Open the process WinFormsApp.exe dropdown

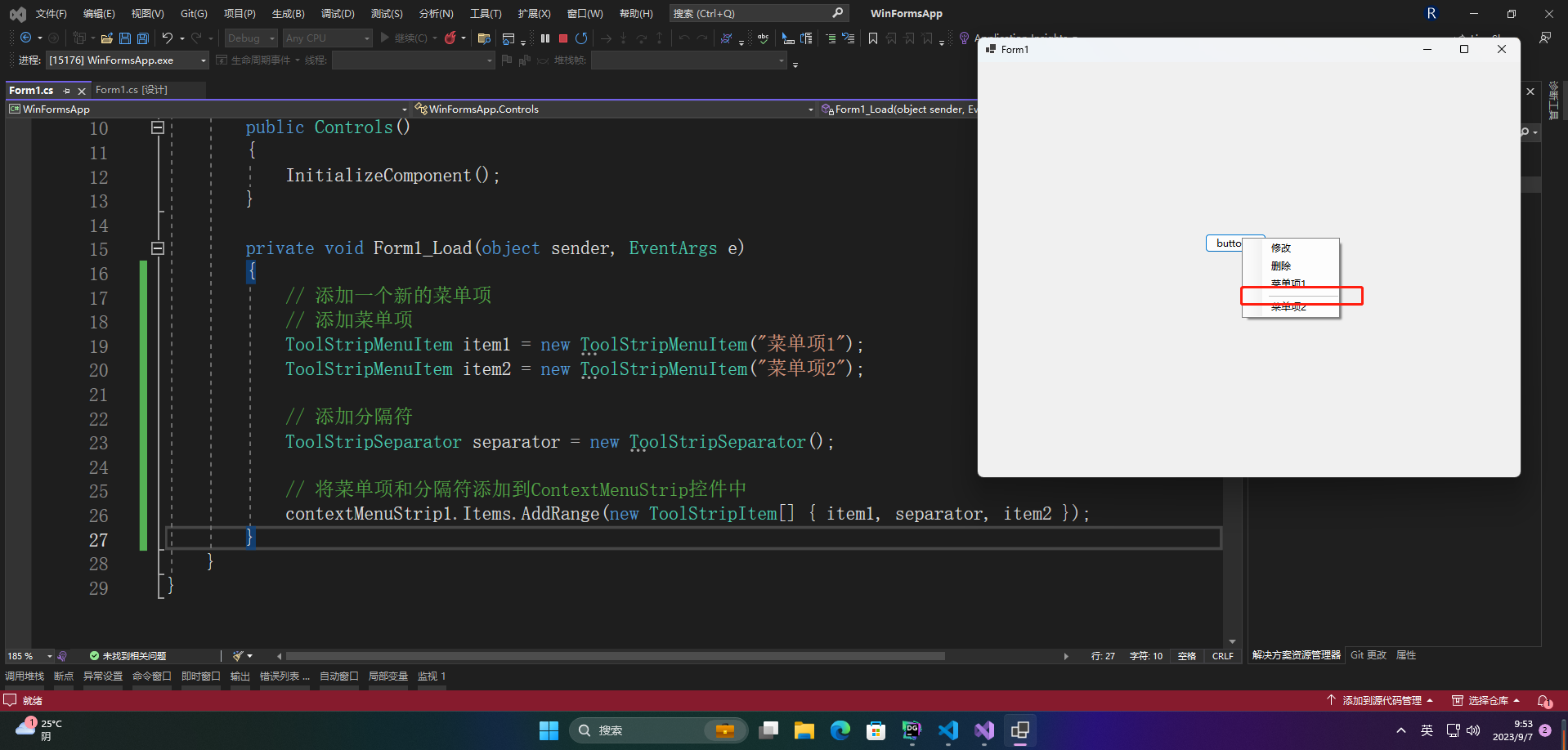coord(127,60)
